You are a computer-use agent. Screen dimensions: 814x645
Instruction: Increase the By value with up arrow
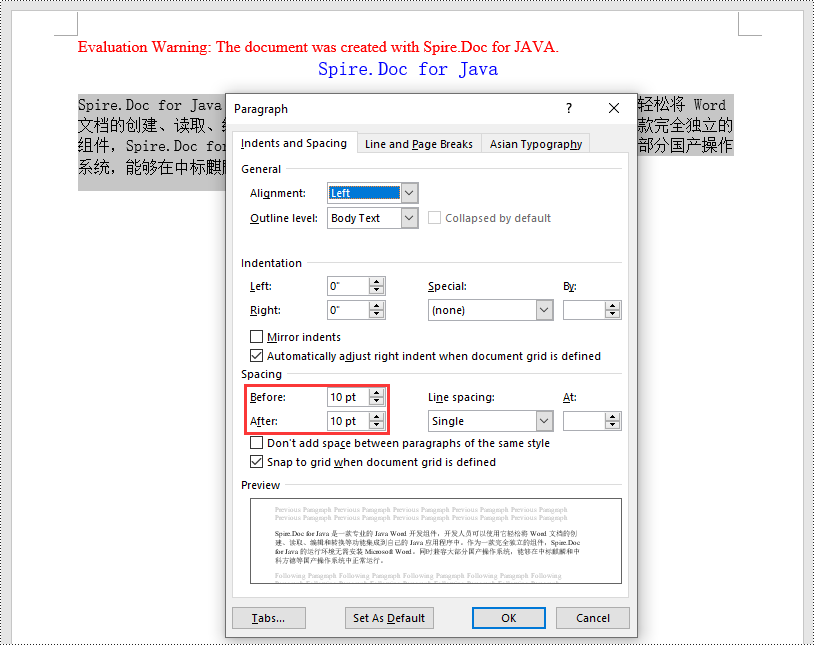[613, 306]
